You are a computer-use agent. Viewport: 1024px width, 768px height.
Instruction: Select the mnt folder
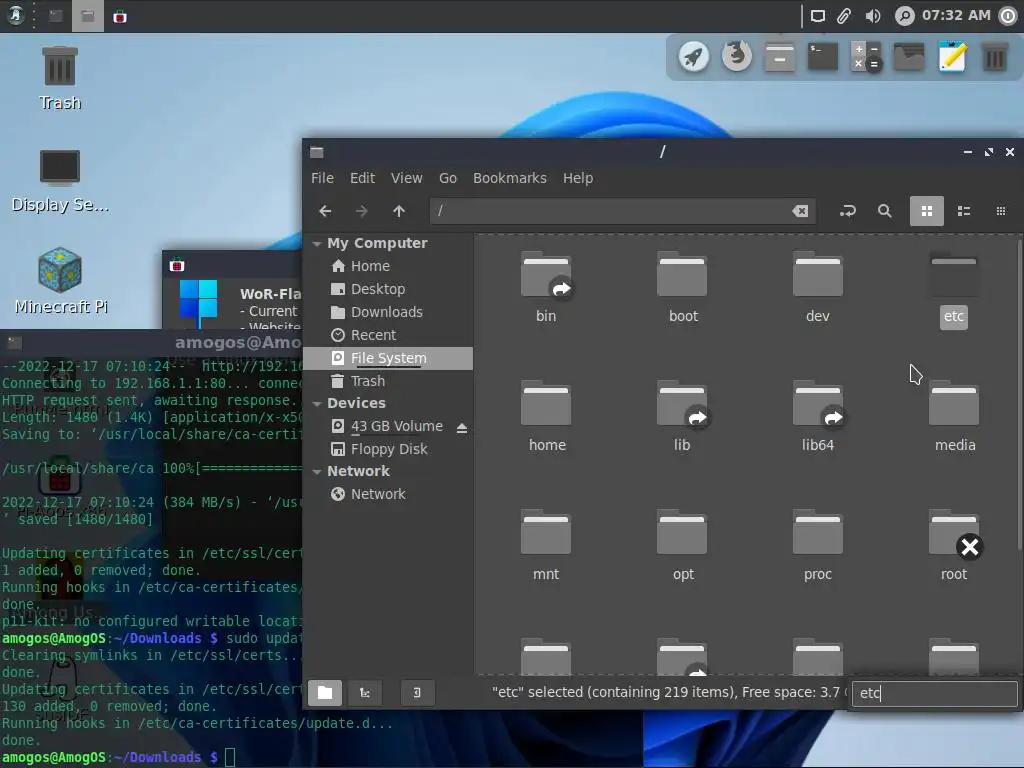546,546
